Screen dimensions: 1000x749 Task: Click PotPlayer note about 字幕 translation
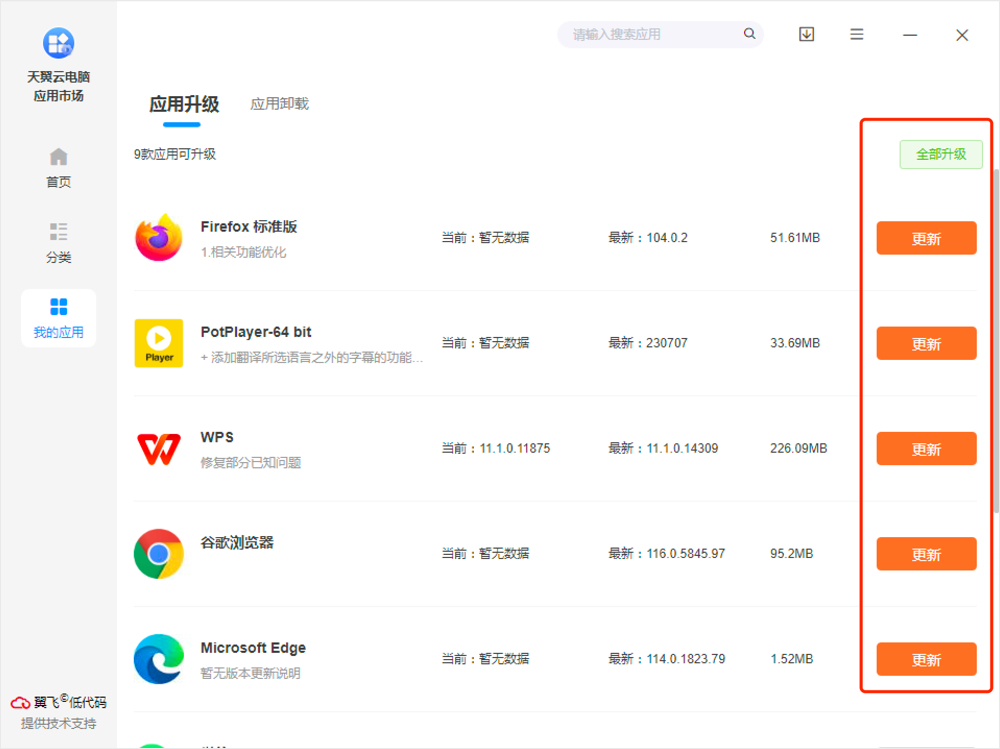tap(311, 358)
